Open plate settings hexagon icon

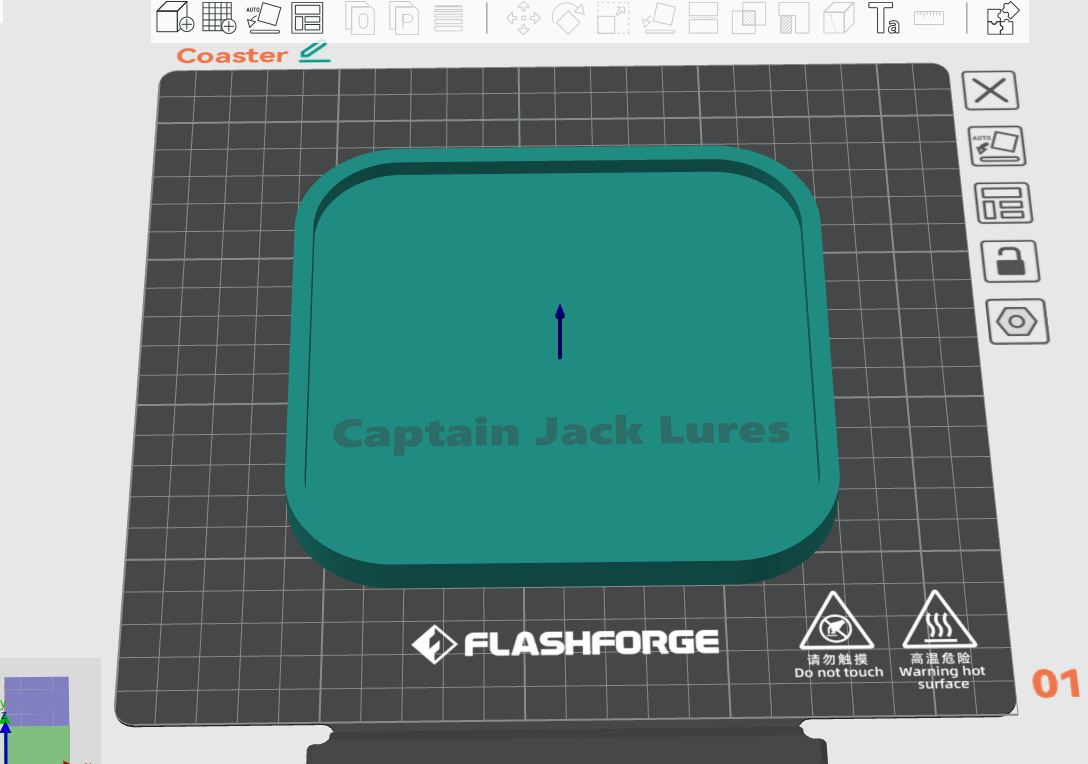[1017, 321]
